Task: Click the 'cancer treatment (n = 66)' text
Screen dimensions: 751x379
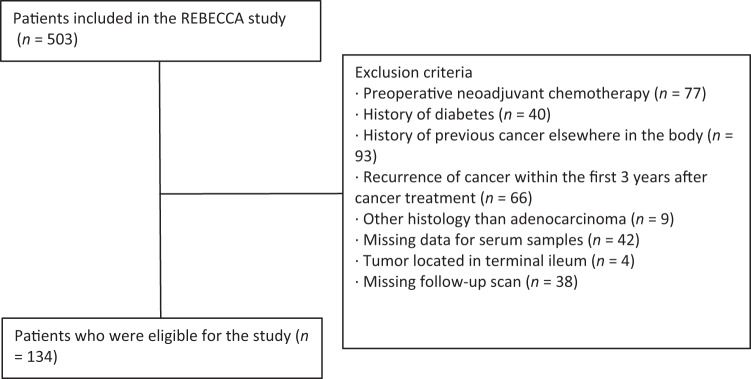Action: point(444,198)
